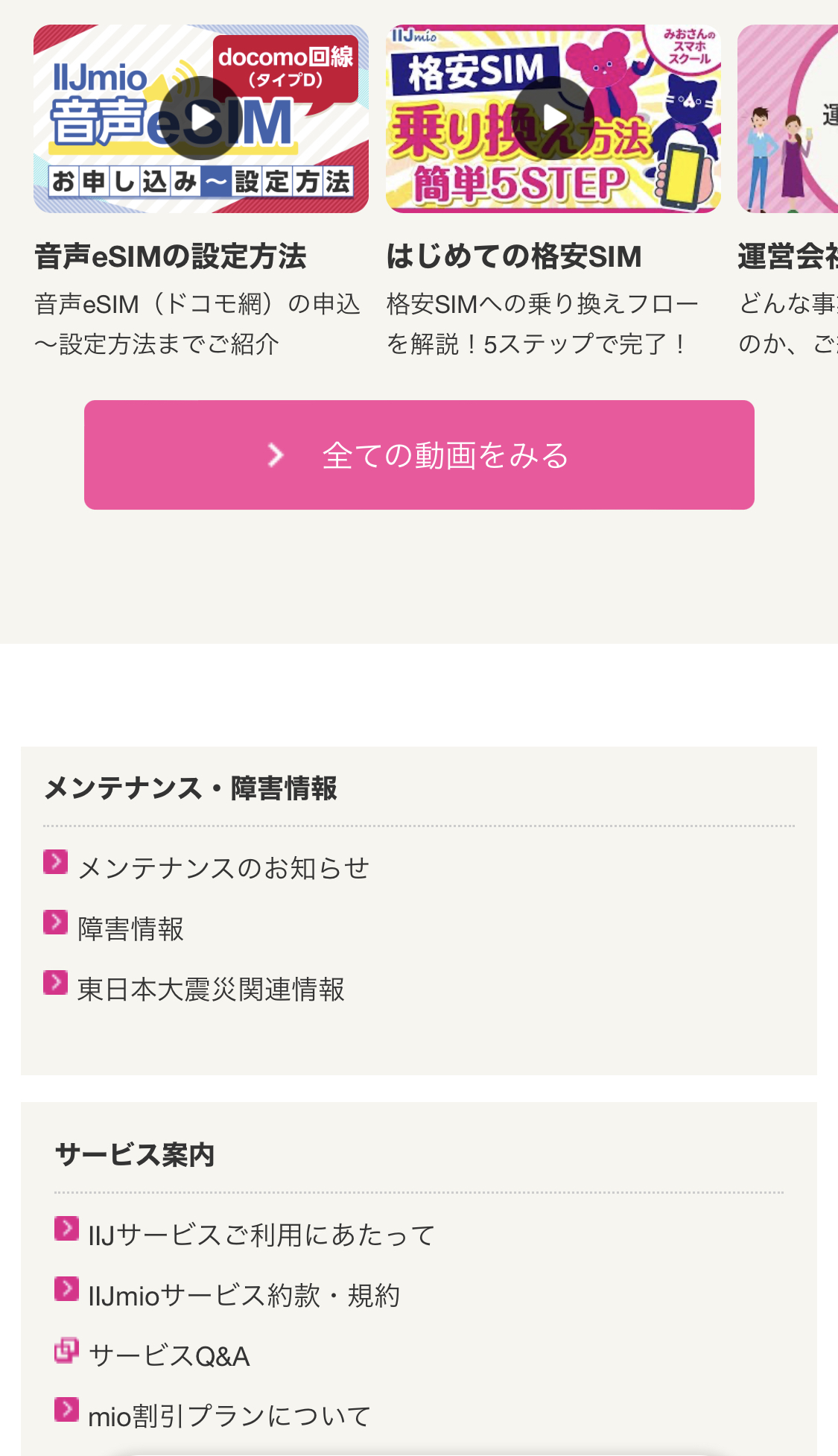Click arrow icon beside IIJmioサービス約款・規約
The height and width of the screenshot is (1456, 838).
66,1289
